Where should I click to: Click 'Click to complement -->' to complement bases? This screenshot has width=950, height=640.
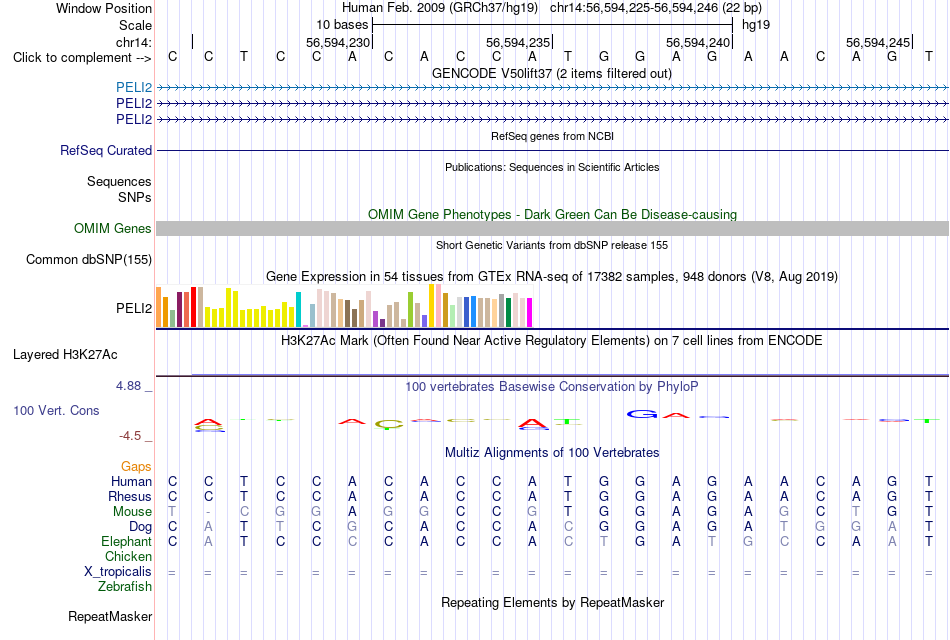(x=82, y=58)
